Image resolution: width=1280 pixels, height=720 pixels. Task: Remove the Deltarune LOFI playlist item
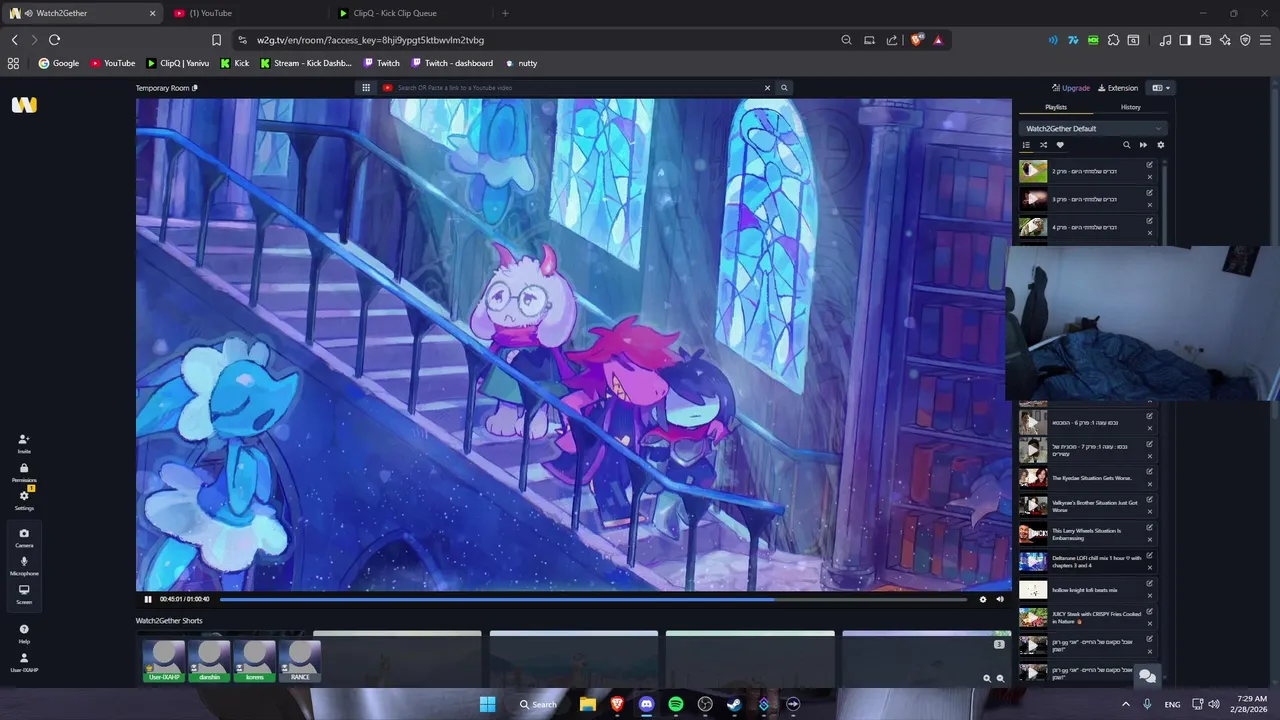point(1149,568)
